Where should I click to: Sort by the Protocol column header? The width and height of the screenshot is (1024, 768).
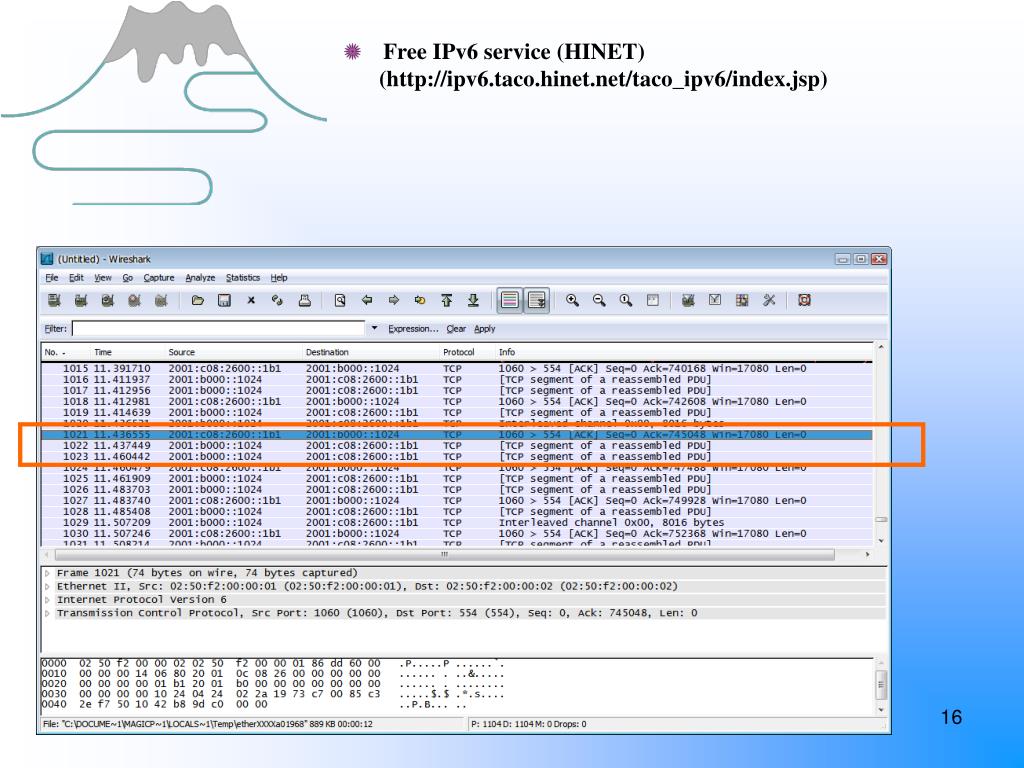coord(458,352)
